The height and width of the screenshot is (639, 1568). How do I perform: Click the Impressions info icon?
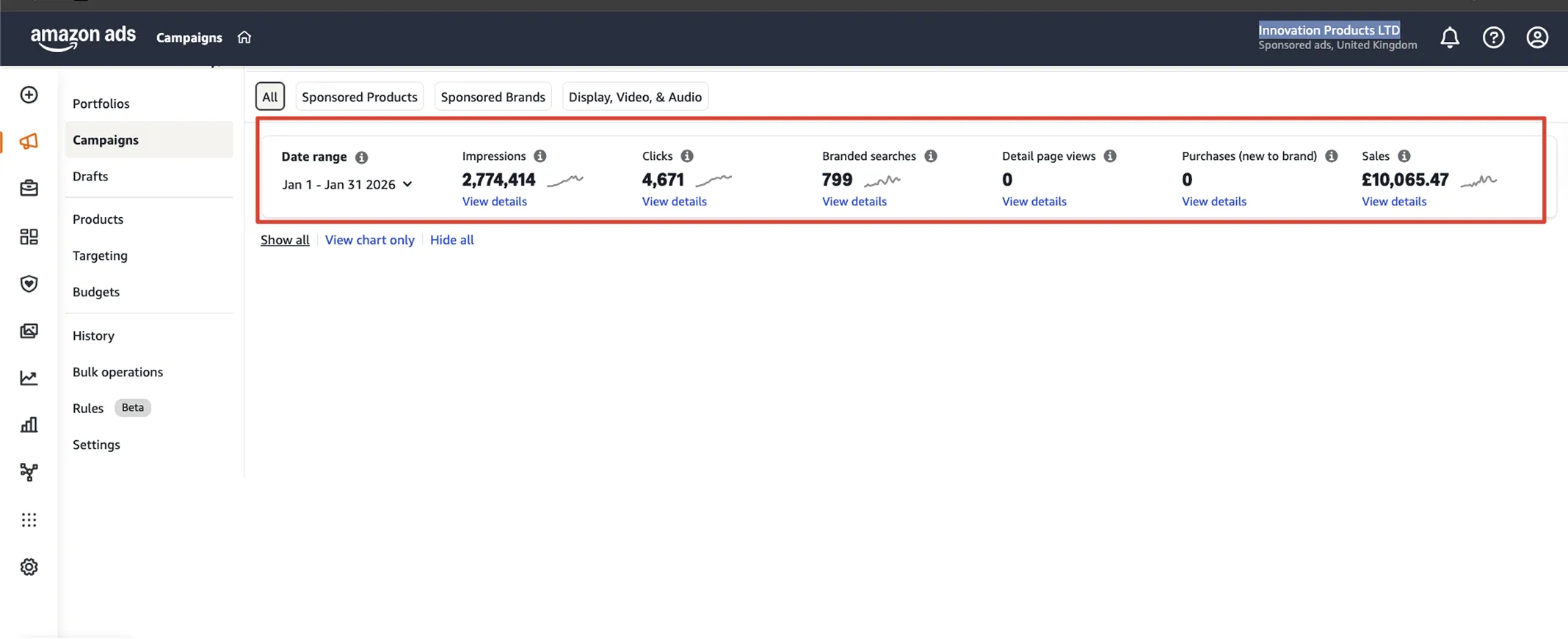[540, 156]
